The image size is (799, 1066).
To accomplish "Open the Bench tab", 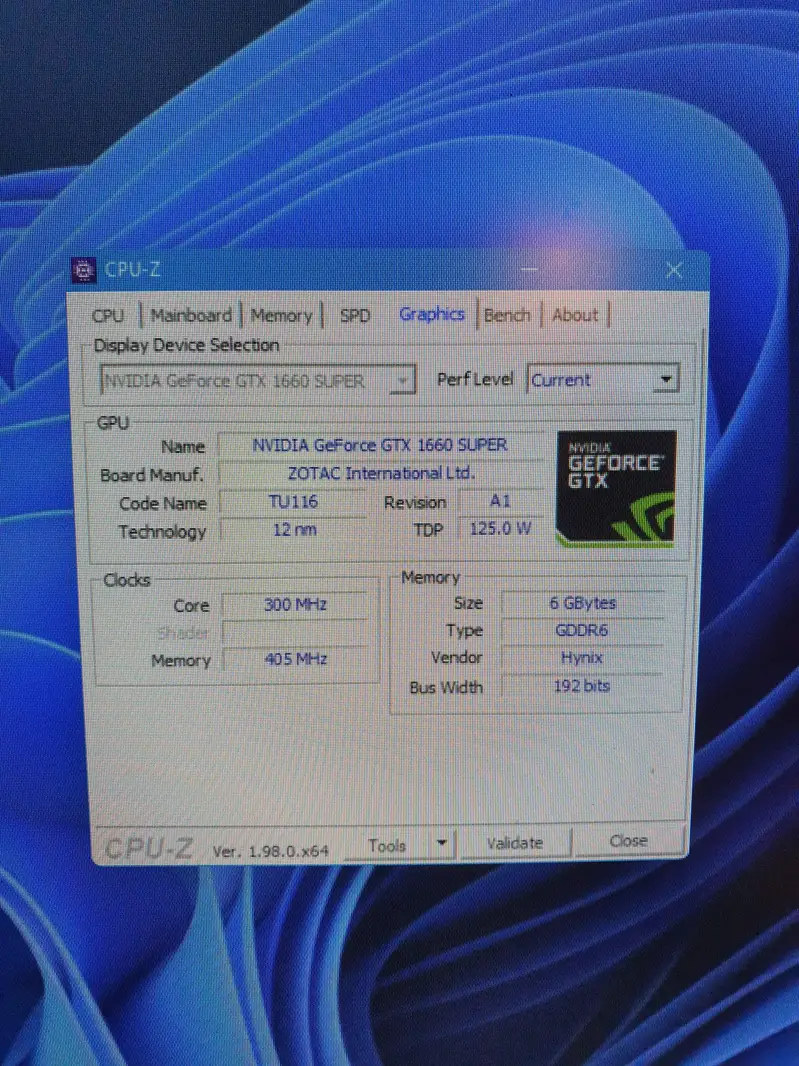I will point(507,315).
